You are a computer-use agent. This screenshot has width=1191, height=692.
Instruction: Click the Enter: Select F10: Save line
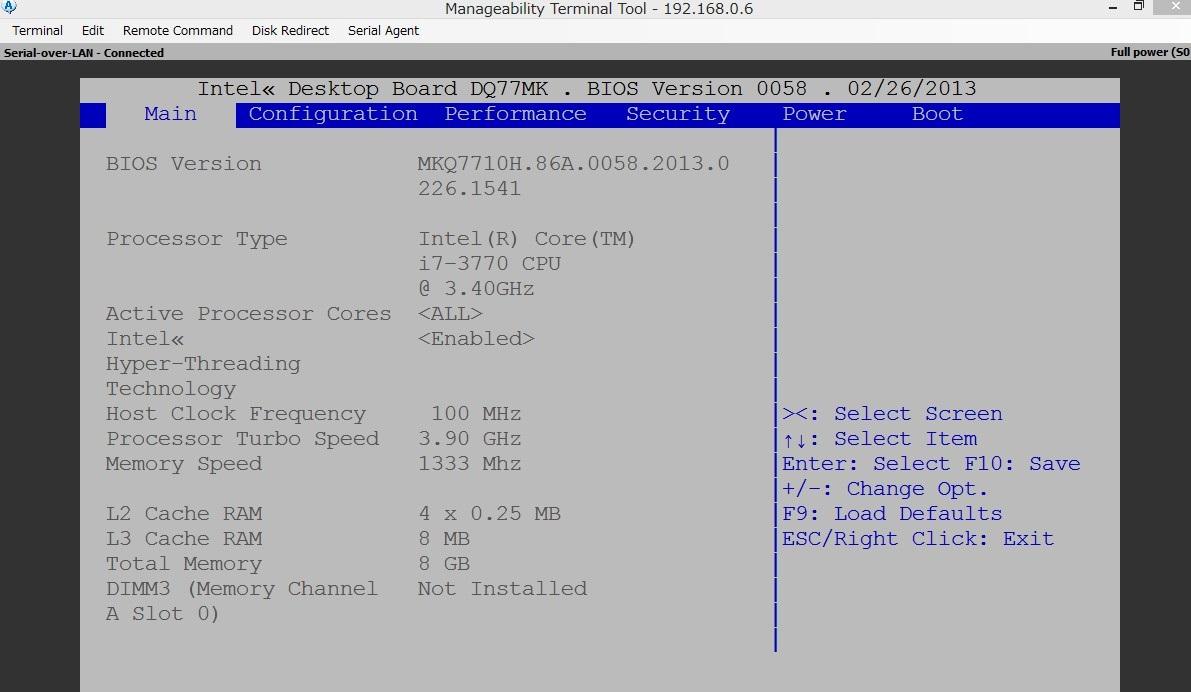coord(931,464)
